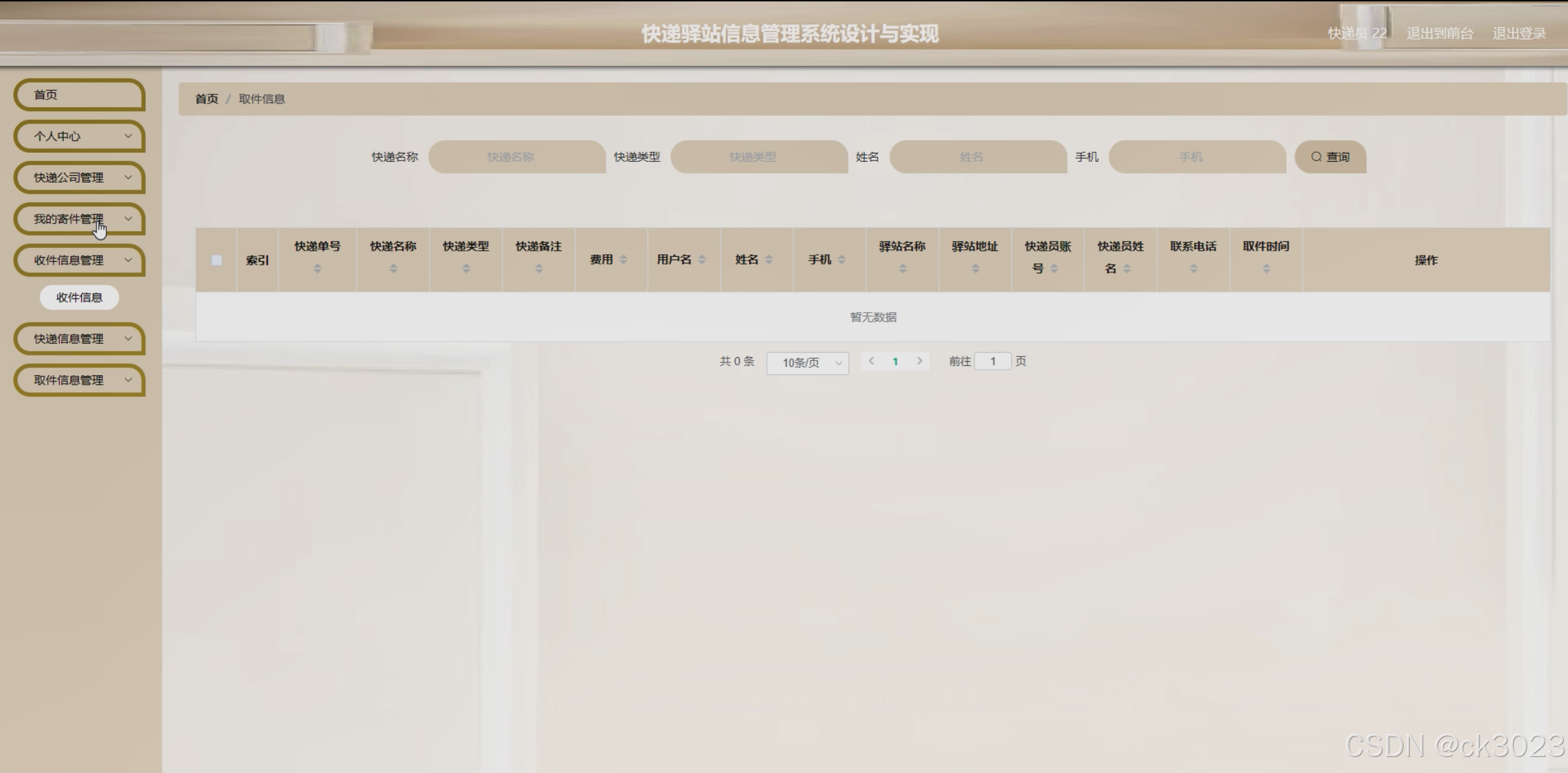The height and width of the screenshot is (773, 1568).
Task: Sort by 取件时间 column arrows
Action: (x=1266, y=269)
